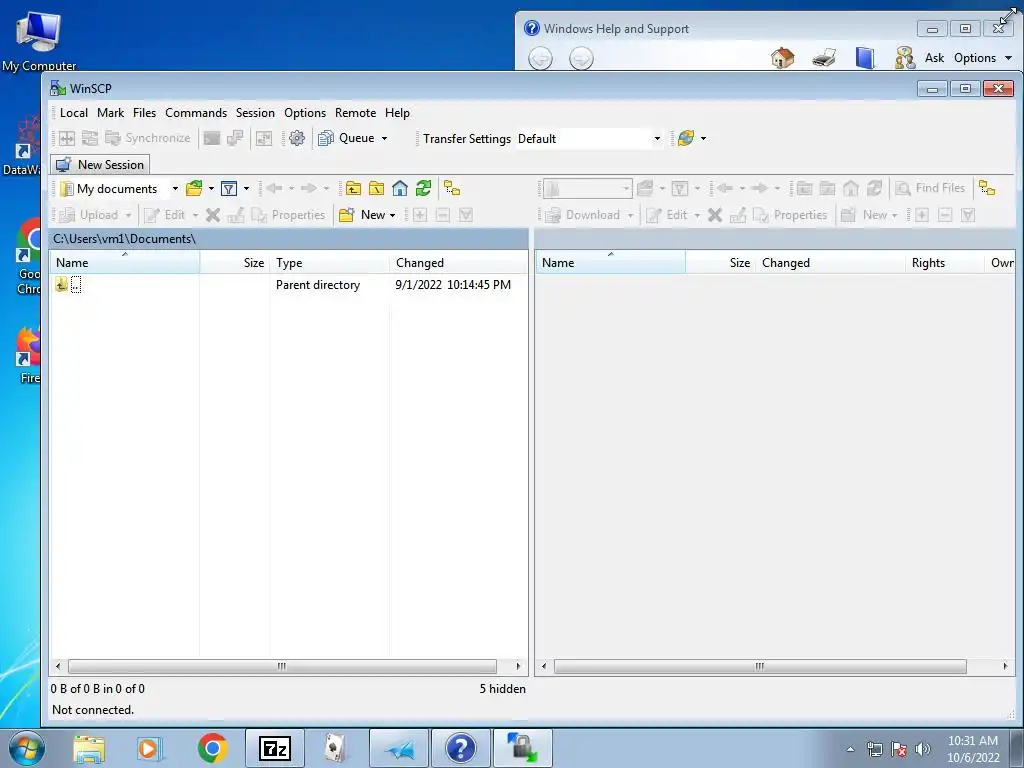
Task: Toggle the remote directory tree icon
Action: coord(987,188)
